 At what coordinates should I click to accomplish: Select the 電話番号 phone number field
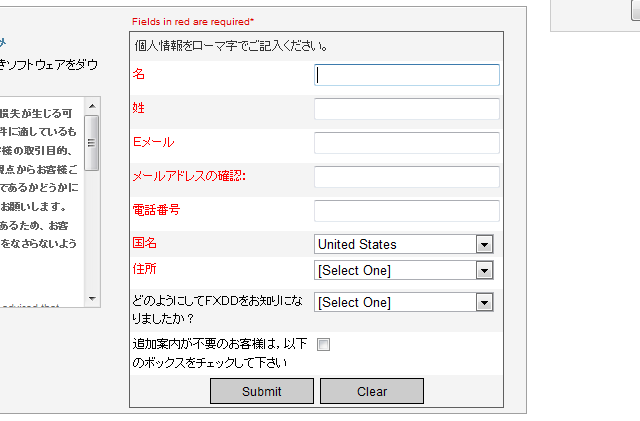click(406, 211)
